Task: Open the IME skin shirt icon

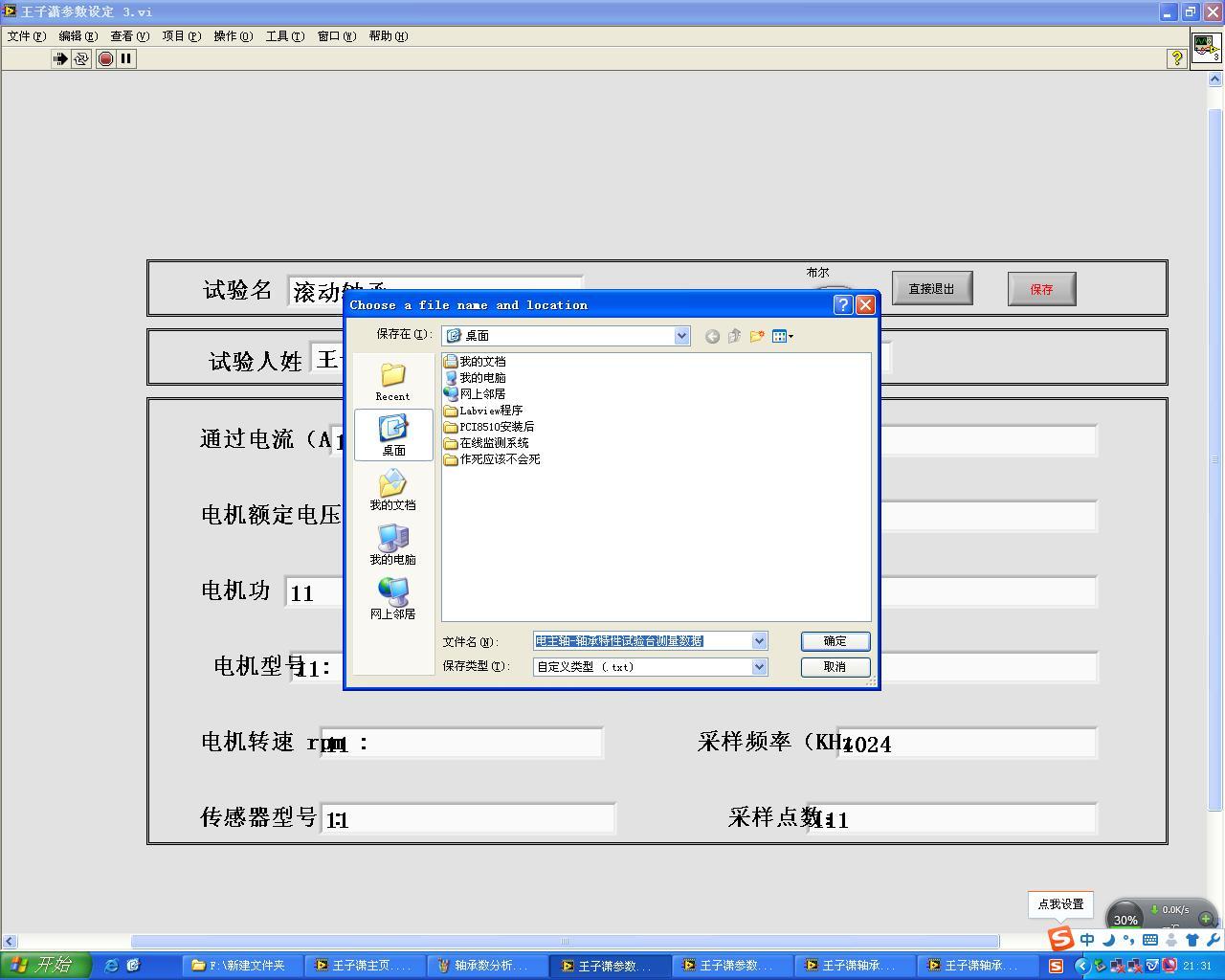Action: tap(1192, 940)
